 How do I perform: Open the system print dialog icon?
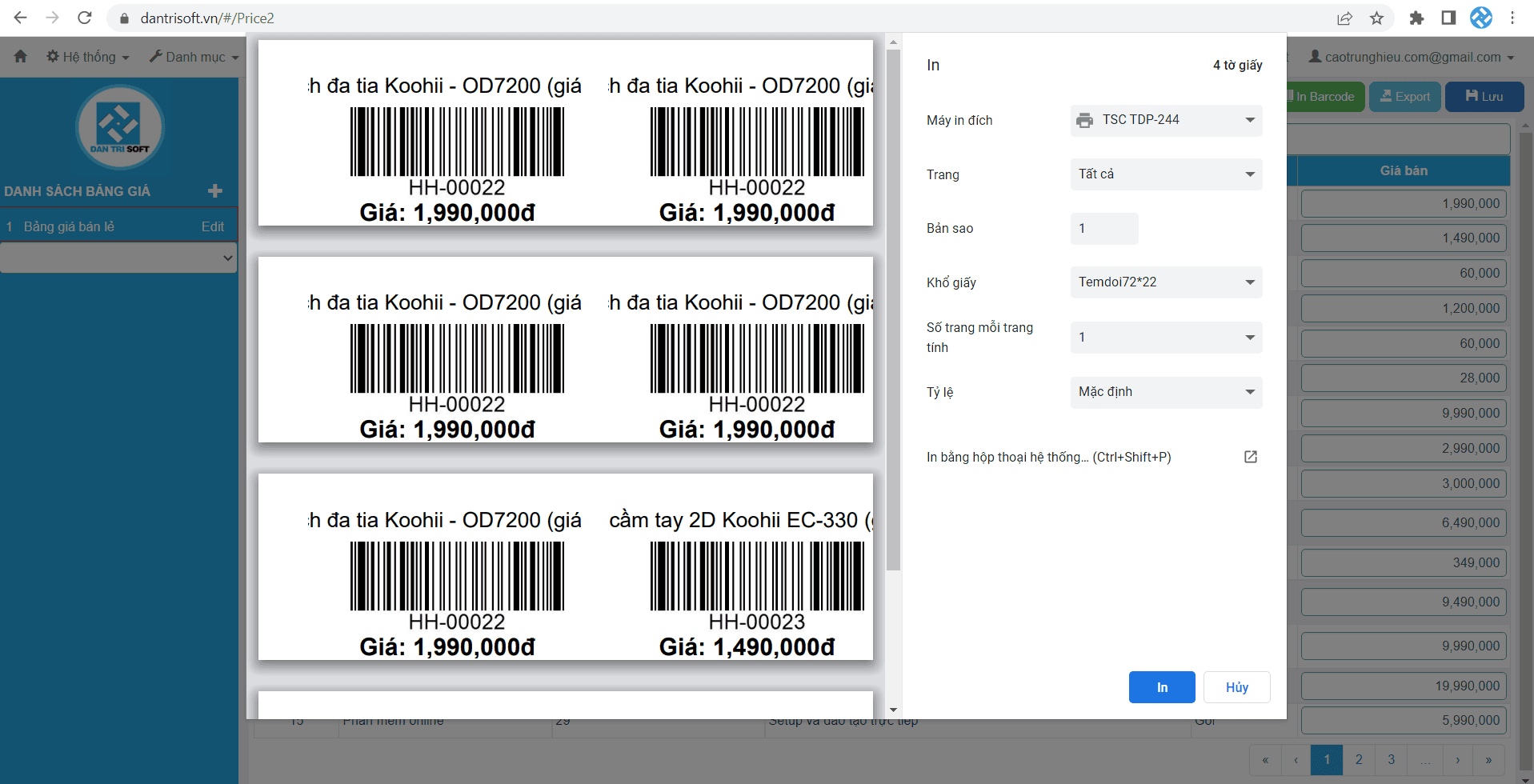click(x=1251, y=457)
